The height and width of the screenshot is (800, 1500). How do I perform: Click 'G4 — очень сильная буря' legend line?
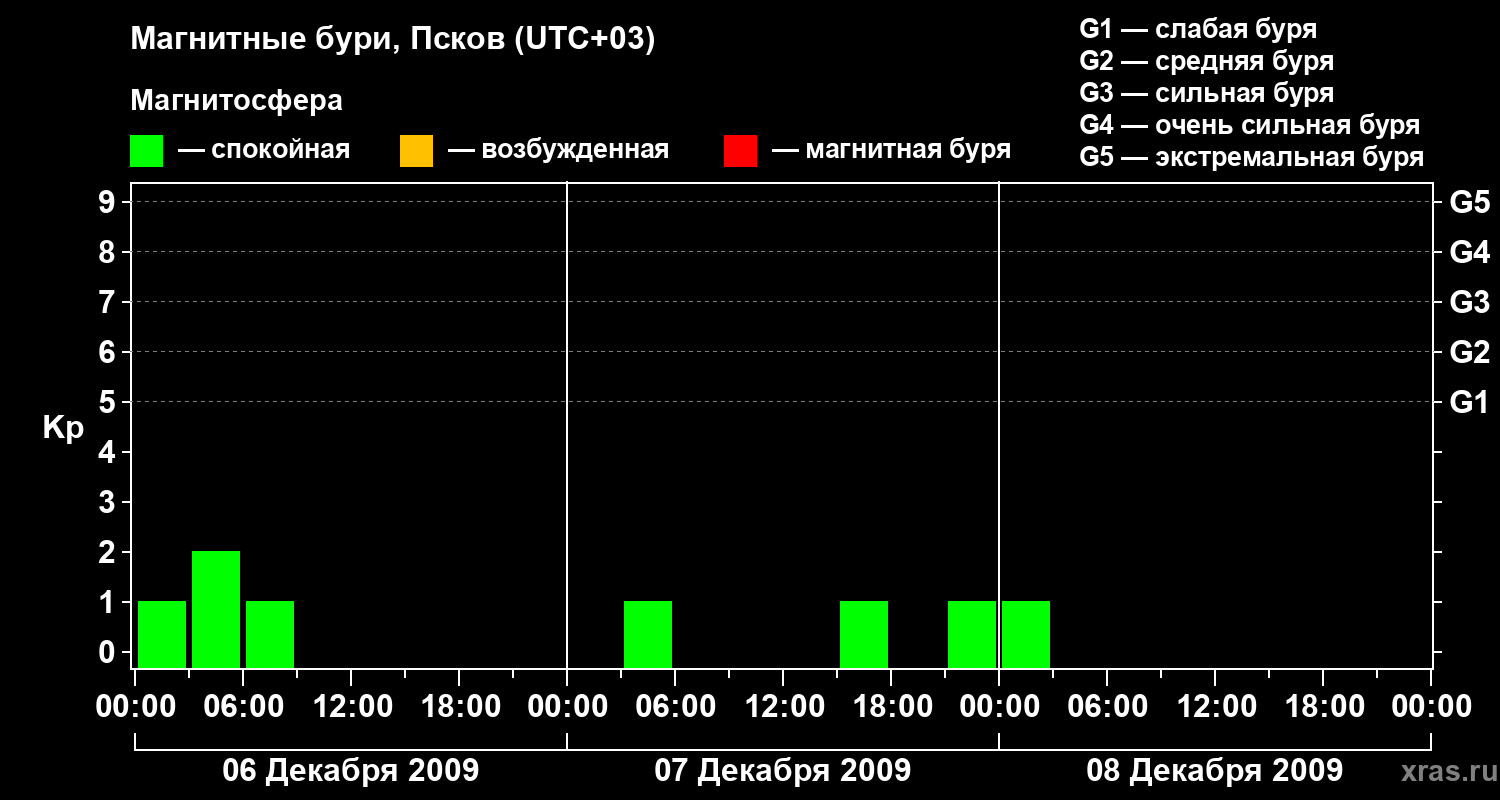pyautogui.click(x=1250, y=125)
